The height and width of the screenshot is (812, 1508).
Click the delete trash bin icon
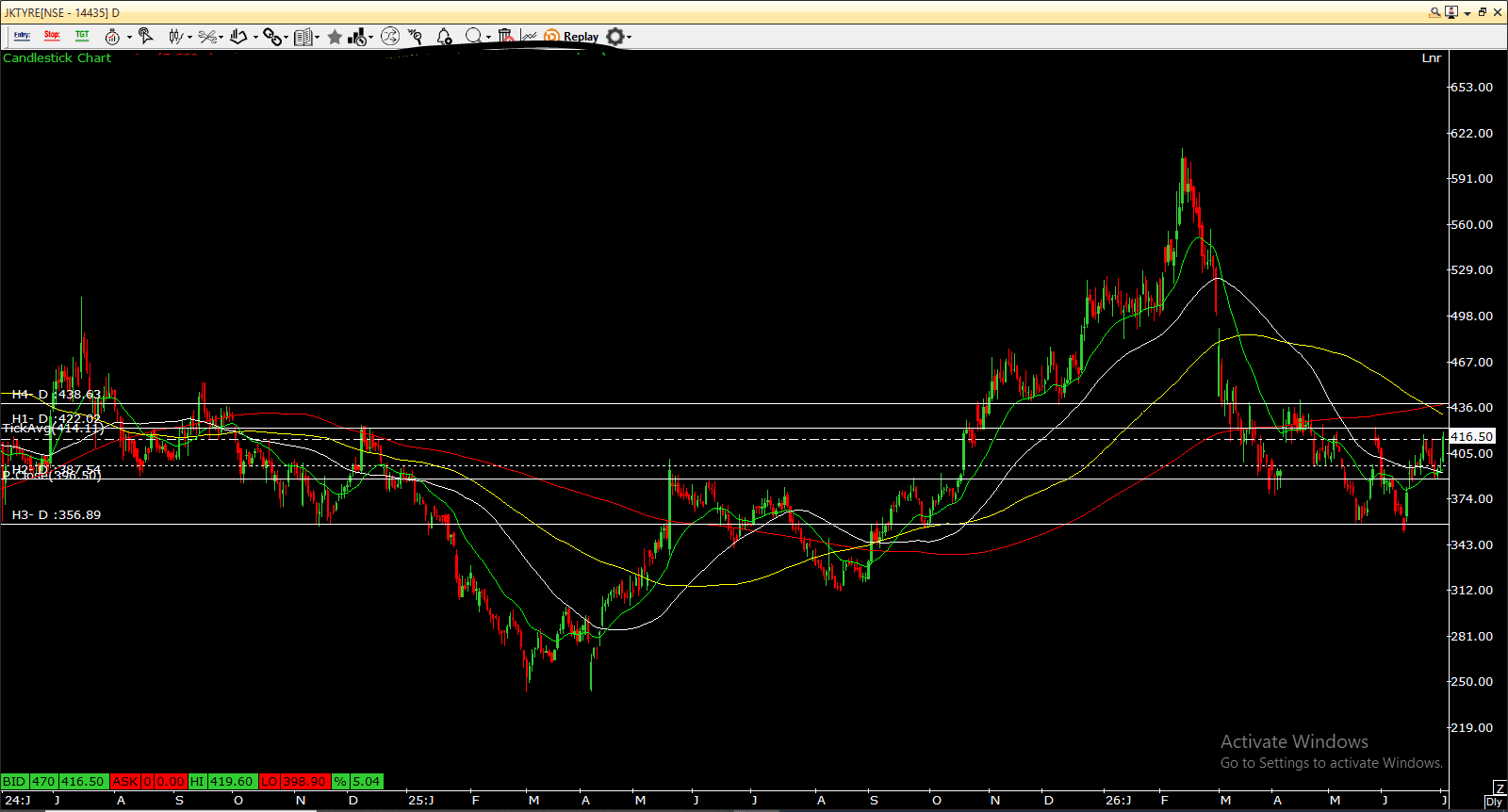point(505,36)
